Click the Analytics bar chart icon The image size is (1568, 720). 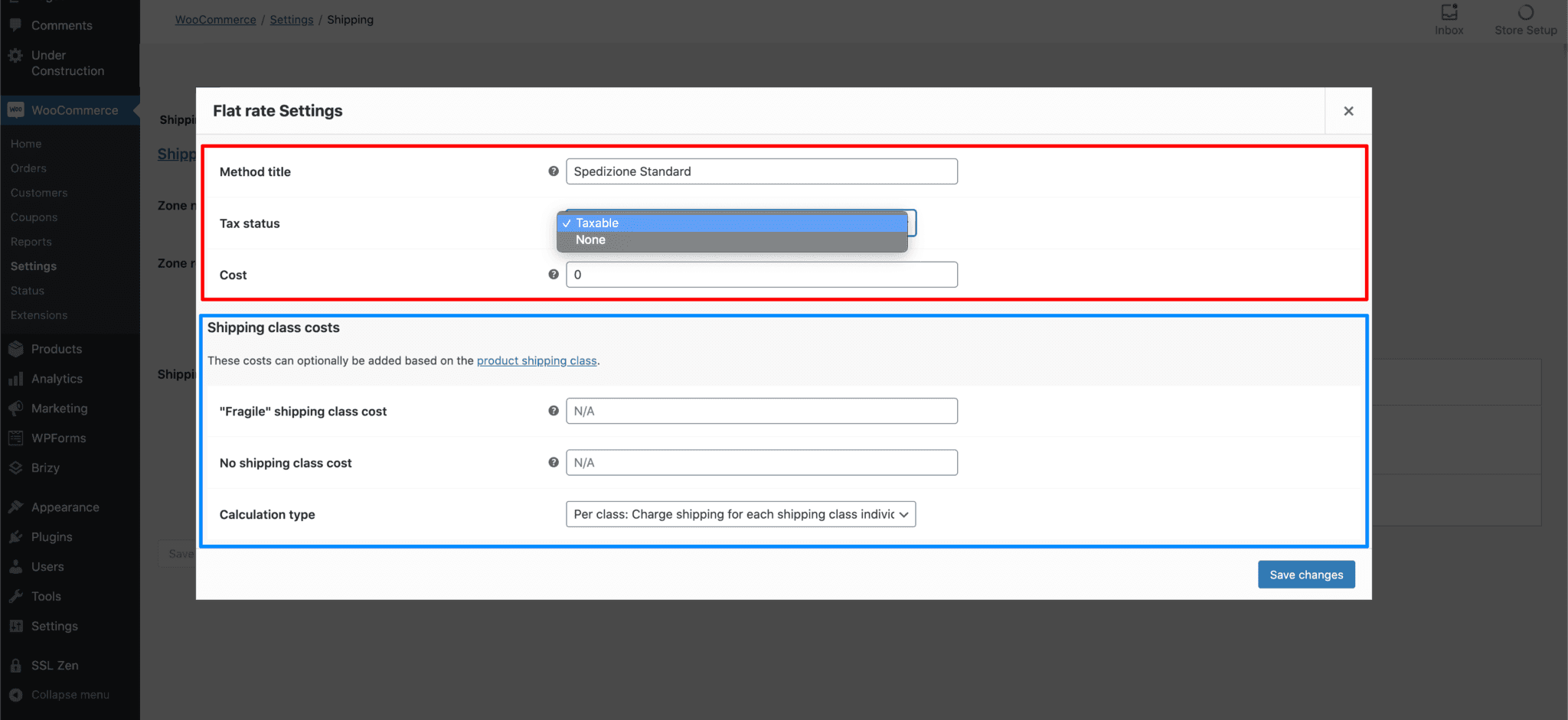[15, 379]
